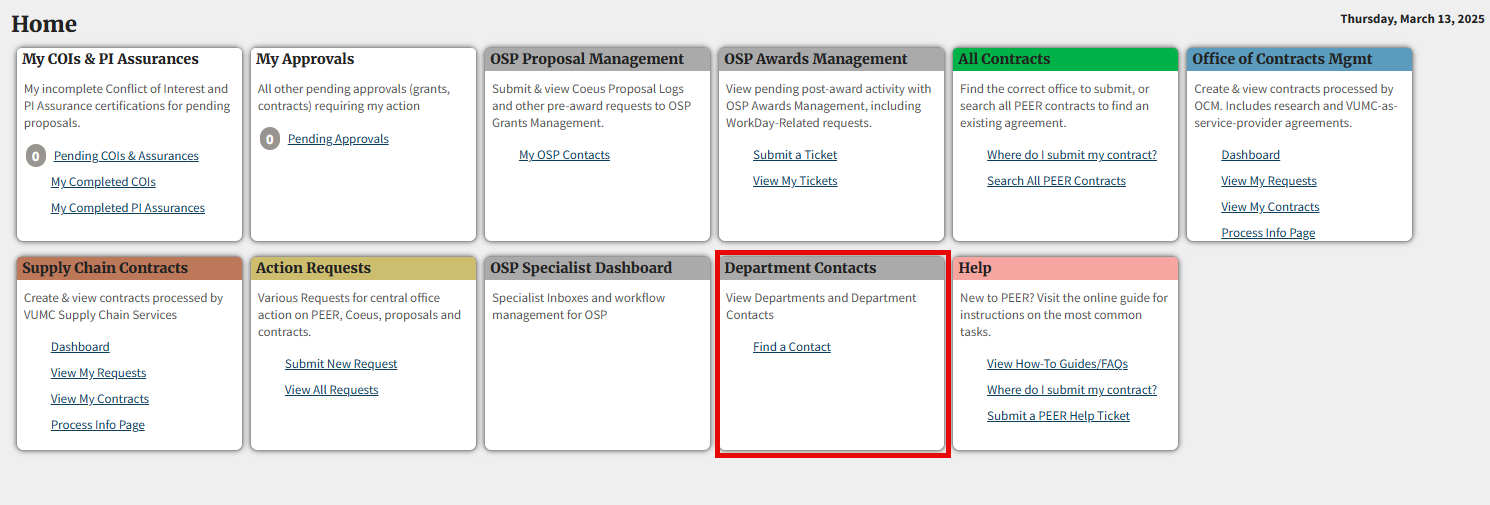Open View All Requests link
Image resolution: width=1490 pixels, height=505 pixels.
(332, 390)
